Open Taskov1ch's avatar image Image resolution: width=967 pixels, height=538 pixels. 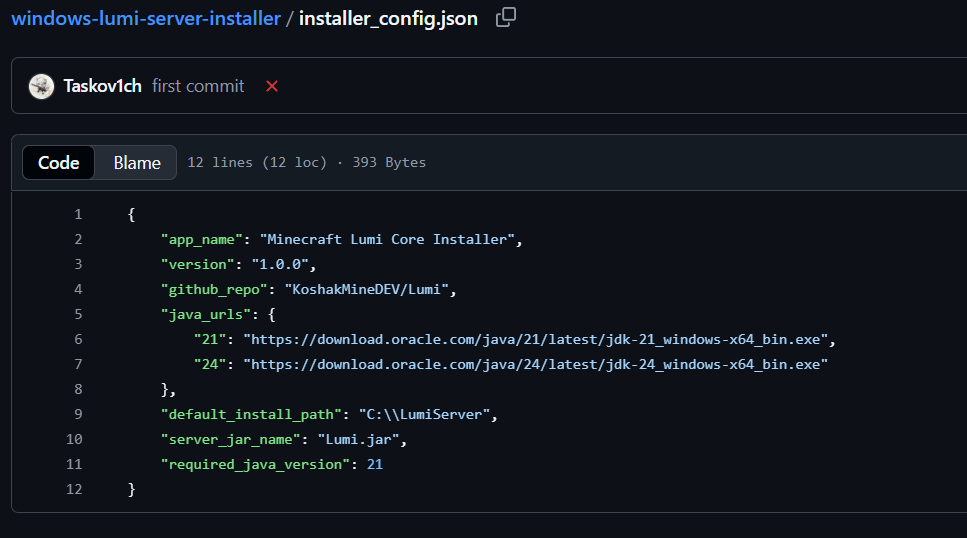[x=41, y=86]
